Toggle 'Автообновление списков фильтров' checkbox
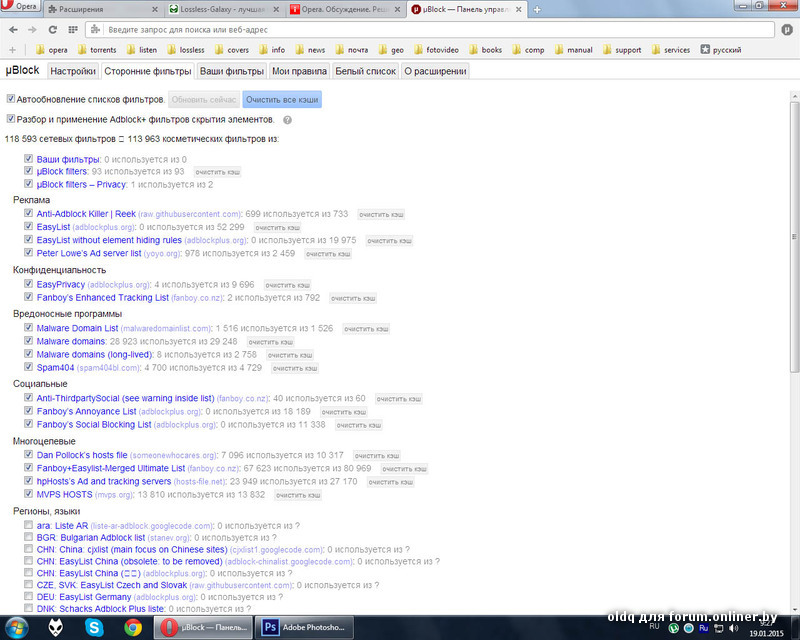This screenshot has height=640, width=800. pyautogui.click(x=11, y=99)
